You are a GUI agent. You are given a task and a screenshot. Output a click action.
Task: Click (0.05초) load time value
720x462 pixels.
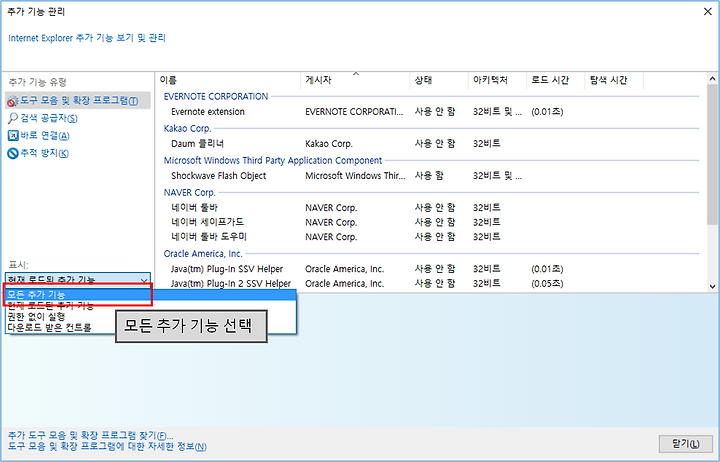coord(547,283)
